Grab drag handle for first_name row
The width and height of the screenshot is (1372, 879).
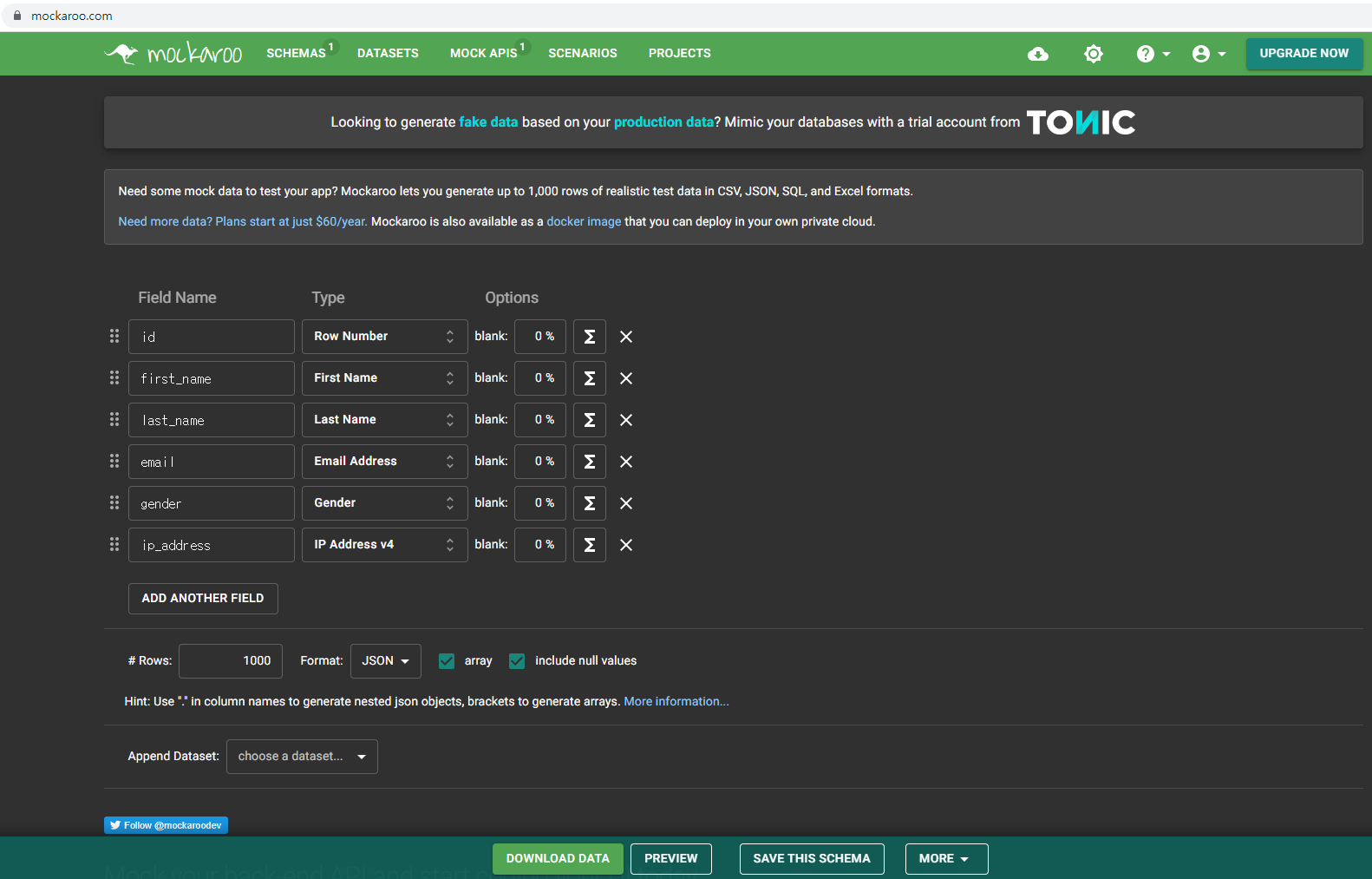coord(114,377)
